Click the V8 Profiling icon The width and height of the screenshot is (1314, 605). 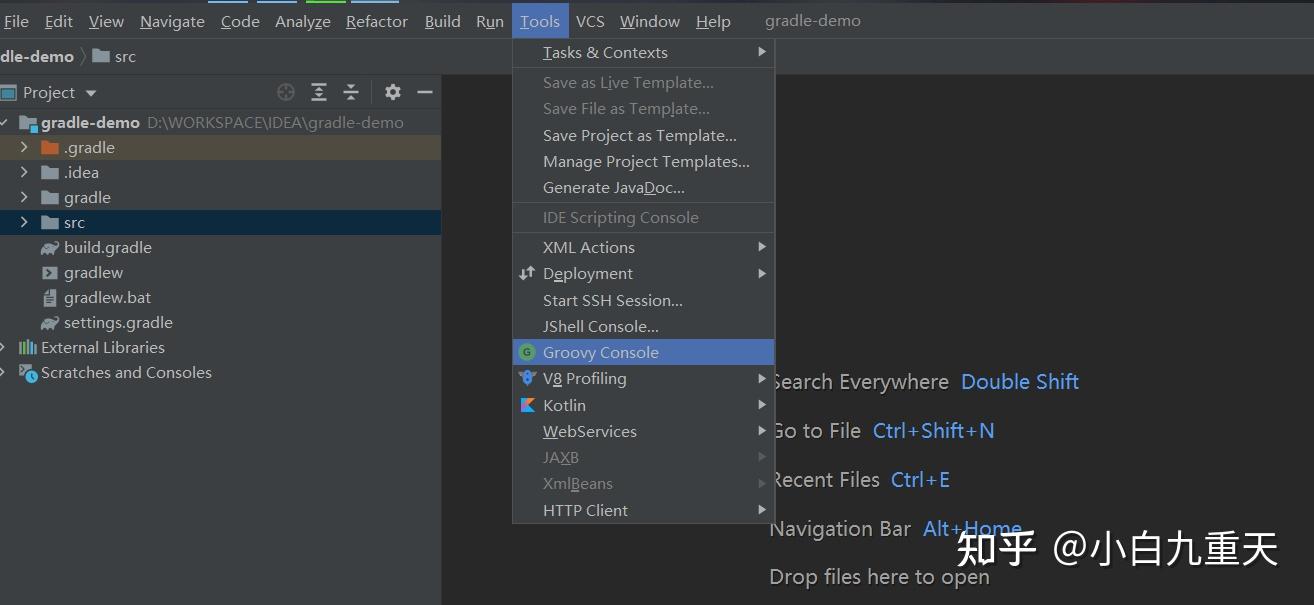527,378
